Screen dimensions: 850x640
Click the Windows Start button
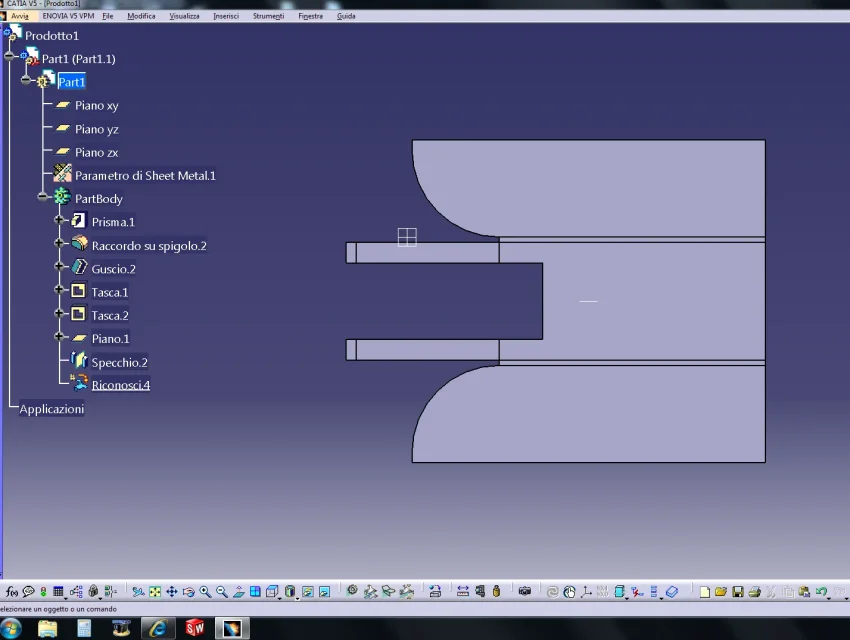pos(10,629)
